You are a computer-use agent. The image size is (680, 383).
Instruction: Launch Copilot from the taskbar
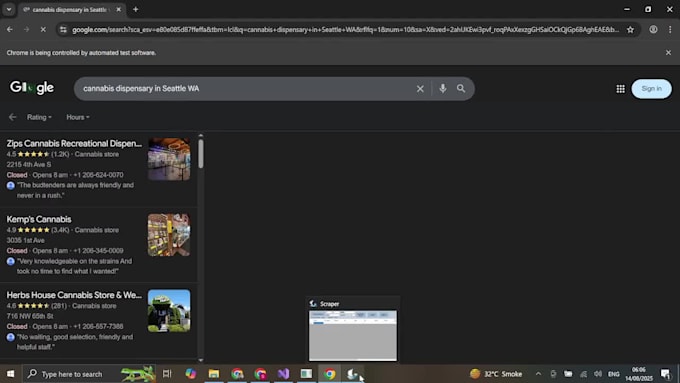(190, 373)
